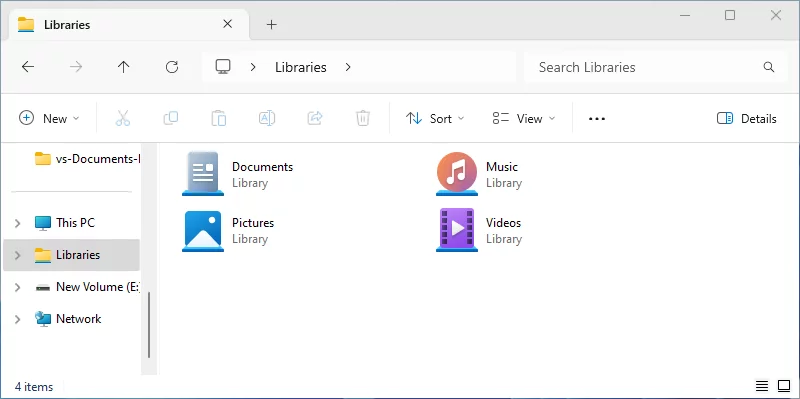Expand the Network tree node
Screen dimensions: 800x399
[18, 319]
